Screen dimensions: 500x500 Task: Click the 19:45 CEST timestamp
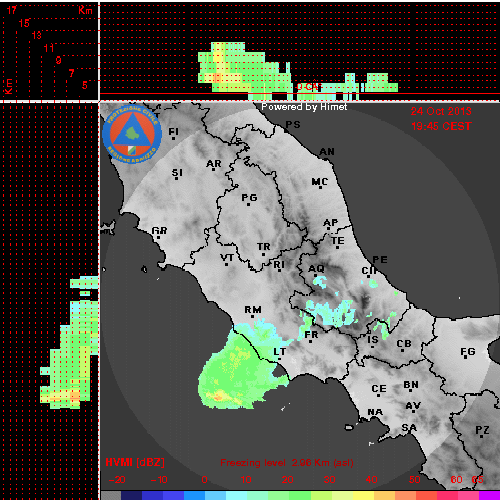pyautogui.click(x=441, y=126)
